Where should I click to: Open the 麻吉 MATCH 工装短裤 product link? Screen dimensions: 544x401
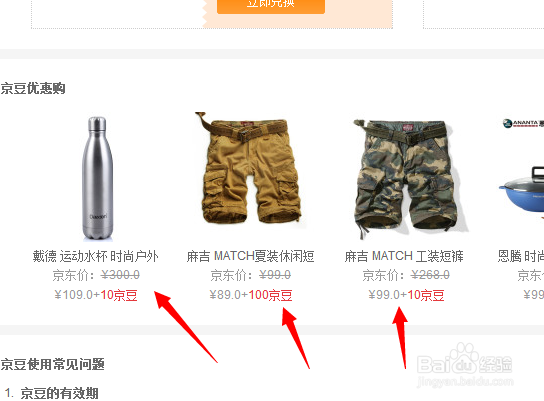(404, 256)
